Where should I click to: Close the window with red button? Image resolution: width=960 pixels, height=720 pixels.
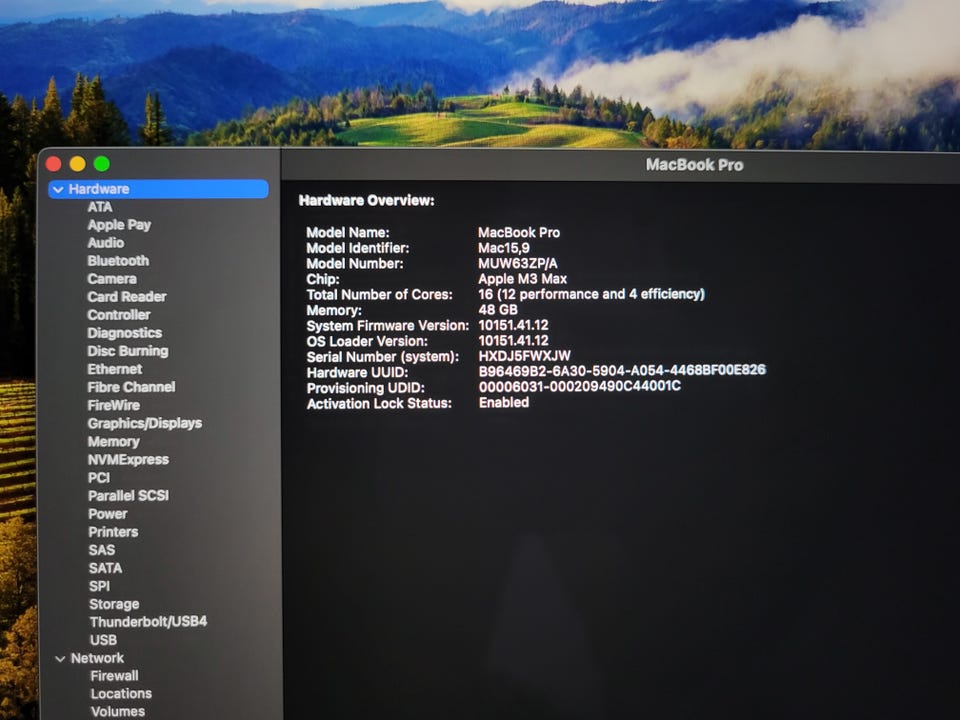tap(53, 163)
